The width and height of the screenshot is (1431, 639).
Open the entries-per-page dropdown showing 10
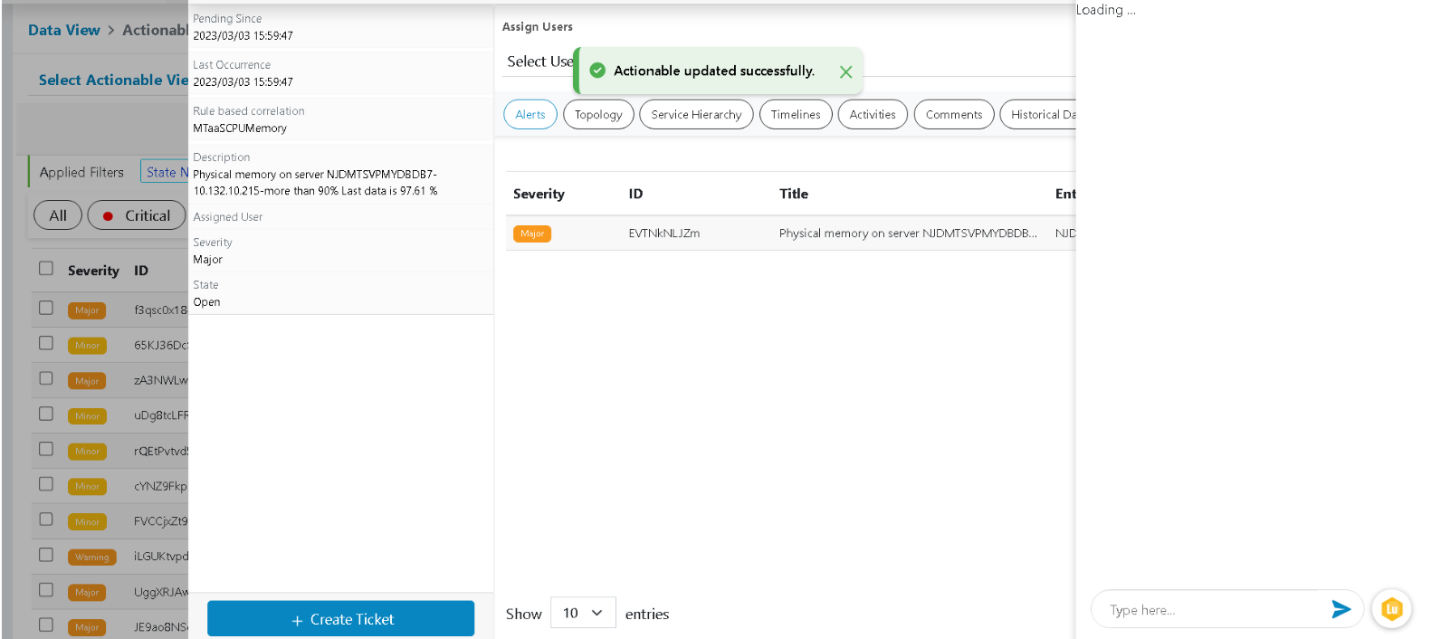(x=583, y=613)
